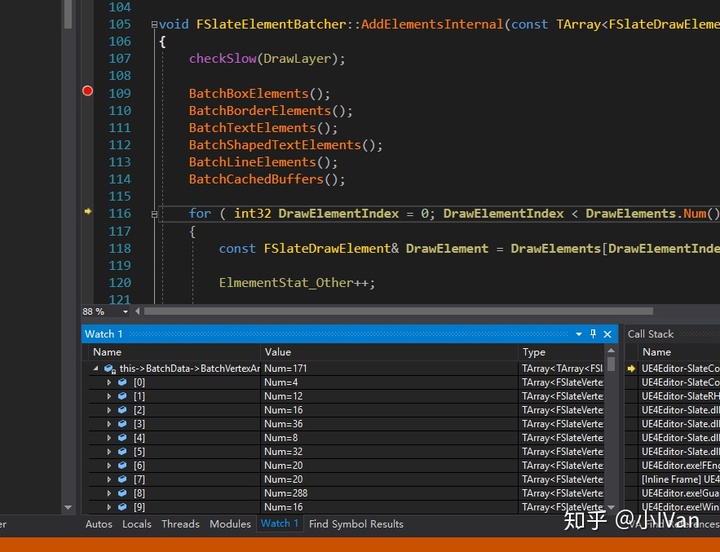Viewport: 720px width, 552px height.
Task: Open the Find Symbol Results tab
Action: point(356,524)
